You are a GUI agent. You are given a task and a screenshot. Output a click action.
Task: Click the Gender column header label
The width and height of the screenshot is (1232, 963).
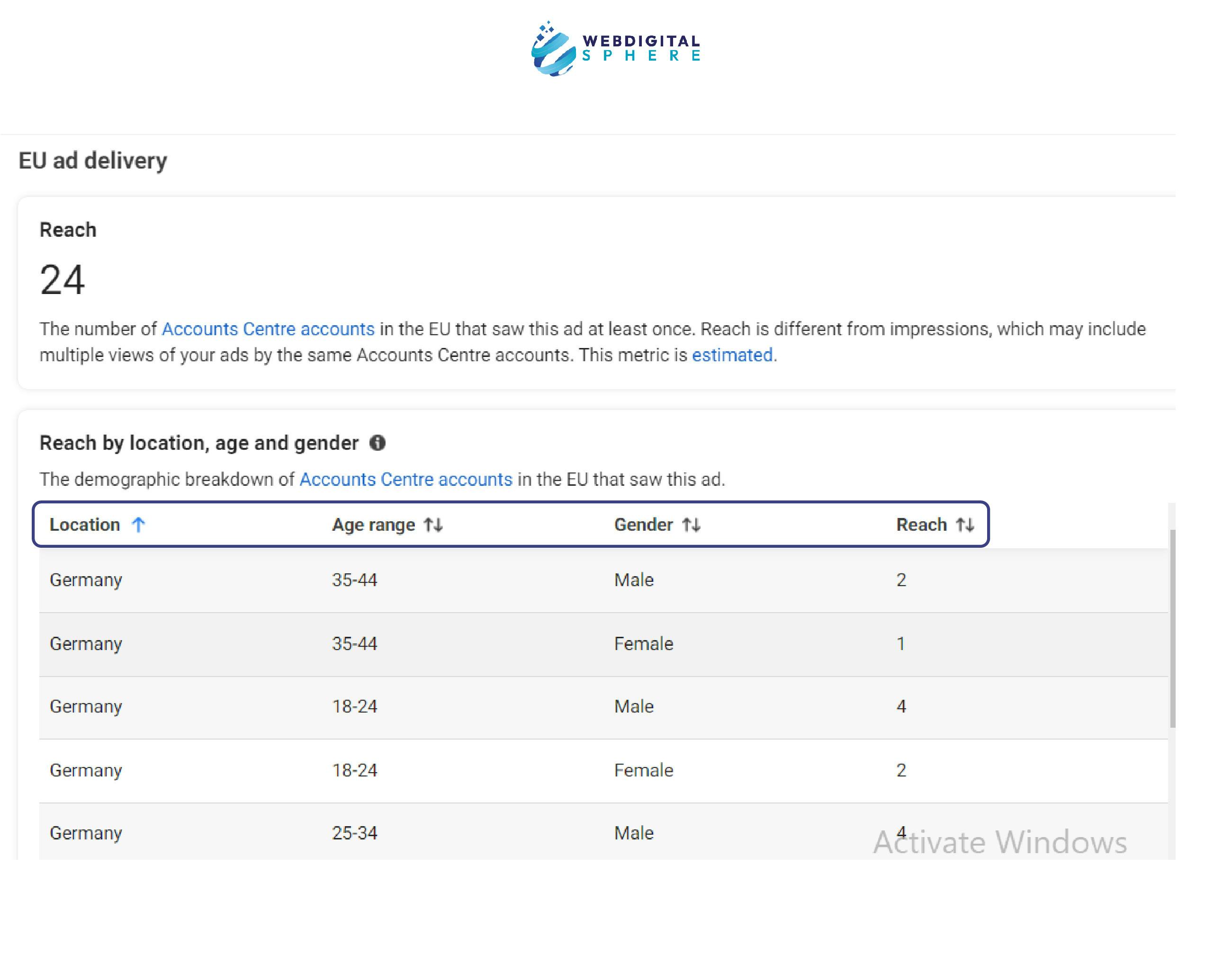(644, 525)
